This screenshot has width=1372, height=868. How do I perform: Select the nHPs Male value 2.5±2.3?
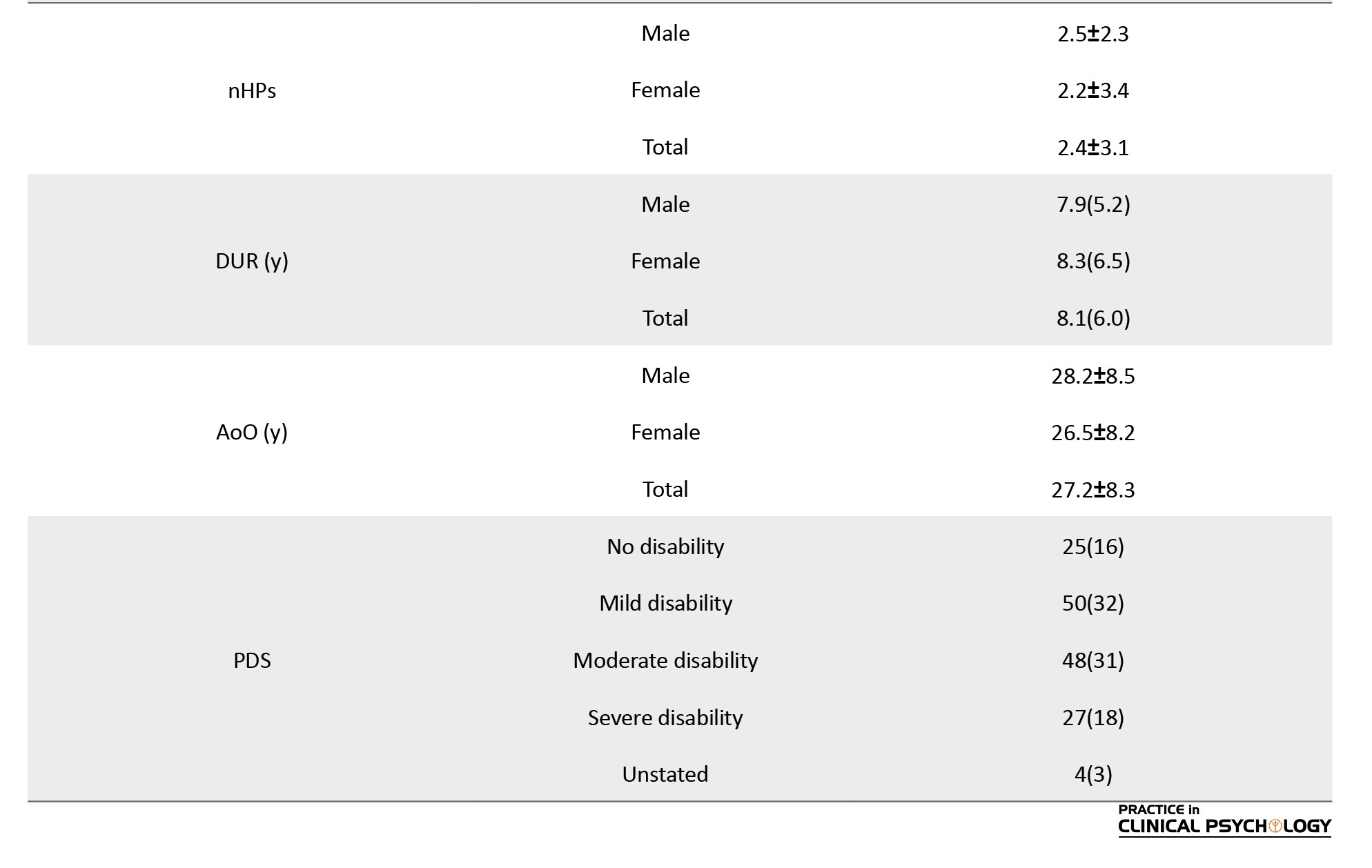point(1093,34)
